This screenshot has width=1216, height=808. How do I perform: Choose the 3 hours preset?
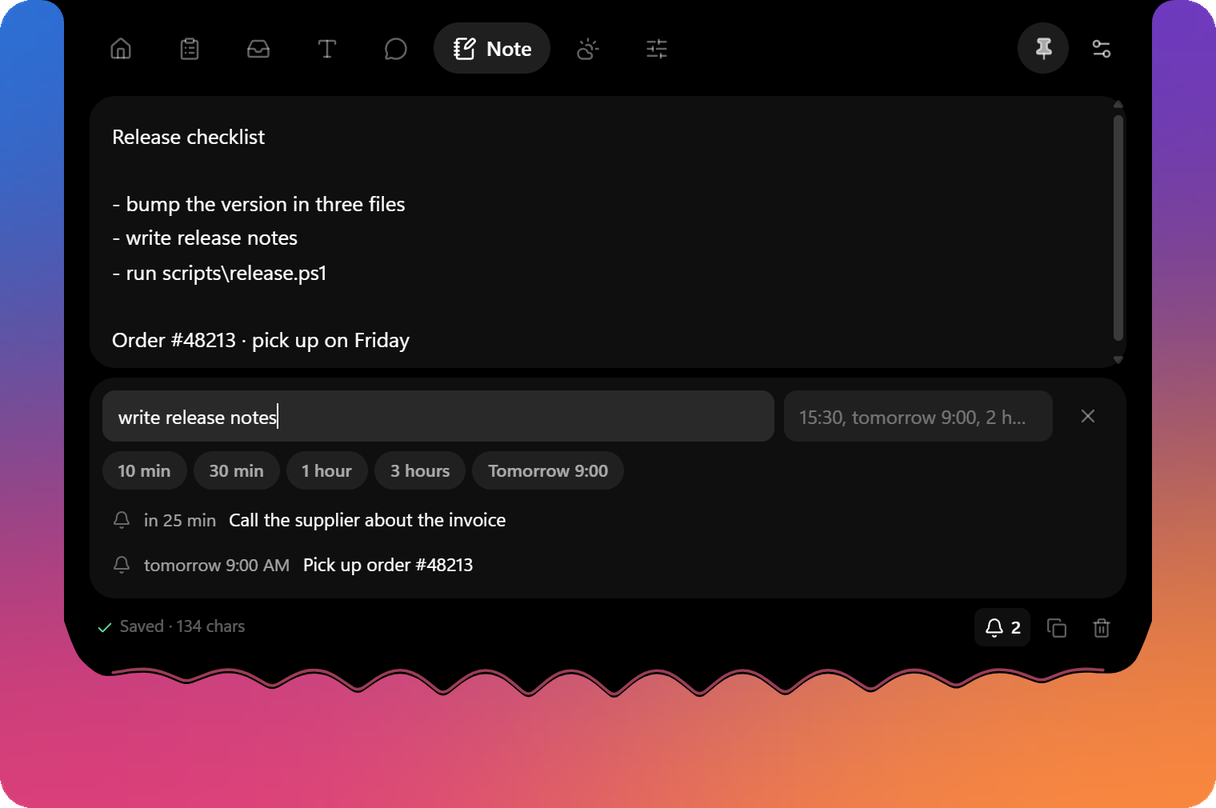pos(420,471)
